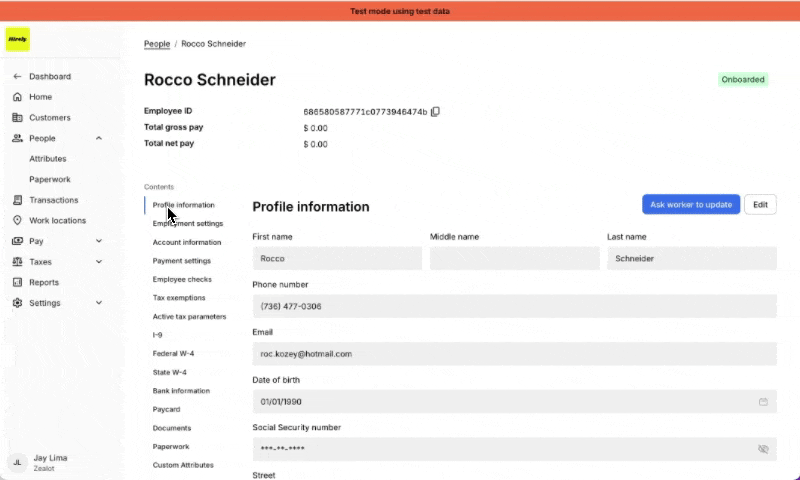Click the JL user avatar
This screenshot has height=480, width=800.
17,463
